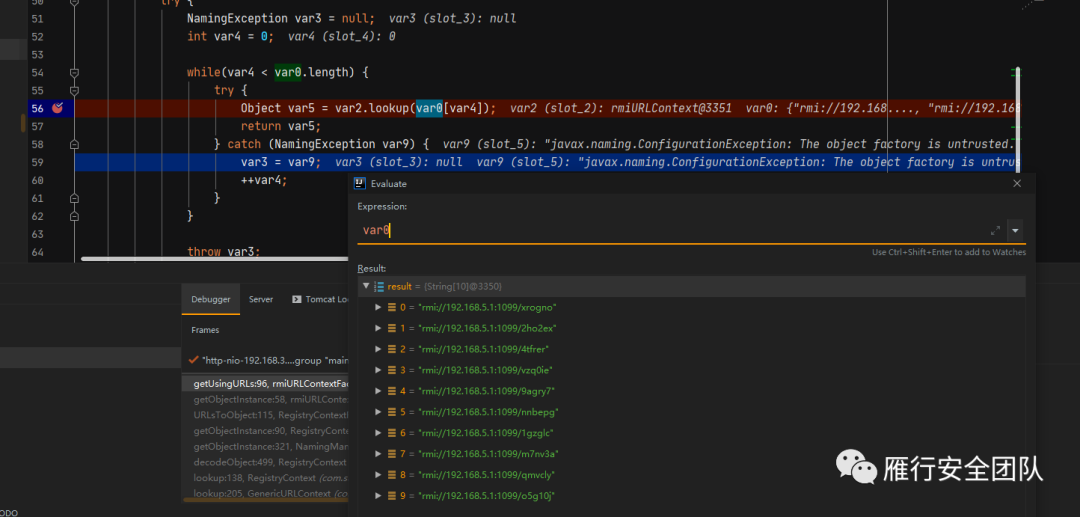Expand array element 5 nnbepg
Viewport: 1080px width, 517px height.
click(x=377, y=412)
